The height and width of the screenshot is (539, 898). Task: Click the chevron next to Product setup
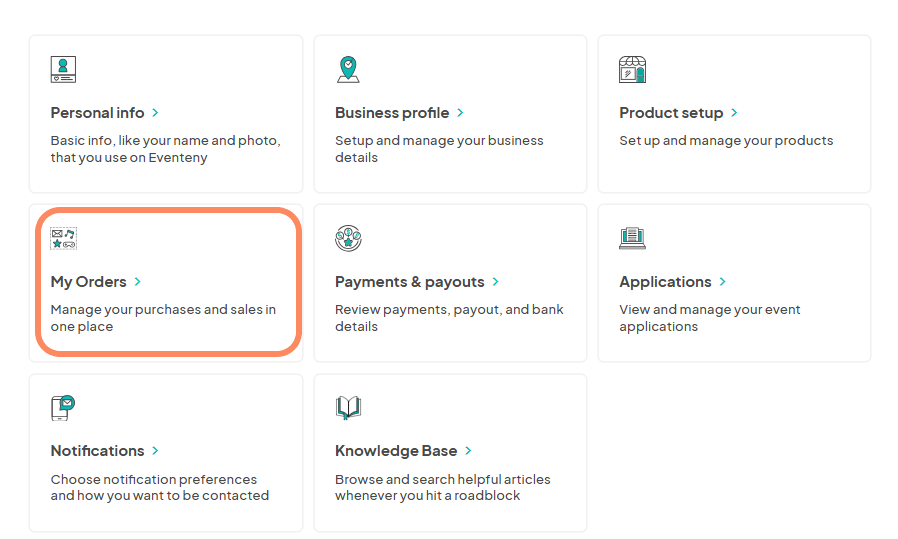(734, 113)
